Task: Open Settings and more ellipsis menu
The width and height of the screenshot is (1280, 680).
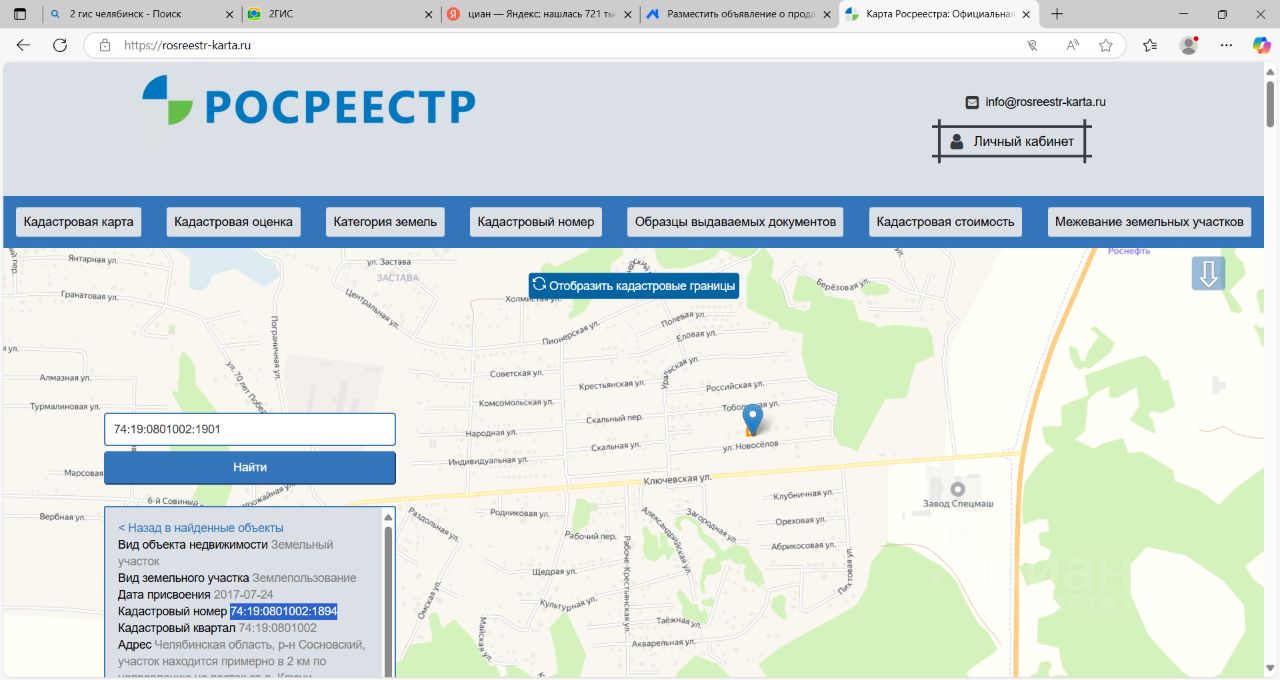Action: (x=1226, y=45)
